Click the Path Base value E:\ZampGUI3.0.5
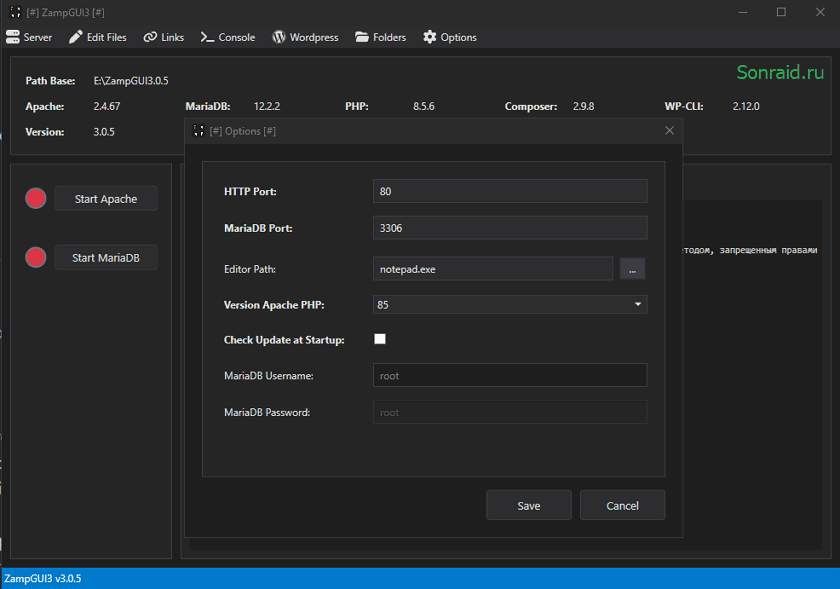 (x=131, y=81)
